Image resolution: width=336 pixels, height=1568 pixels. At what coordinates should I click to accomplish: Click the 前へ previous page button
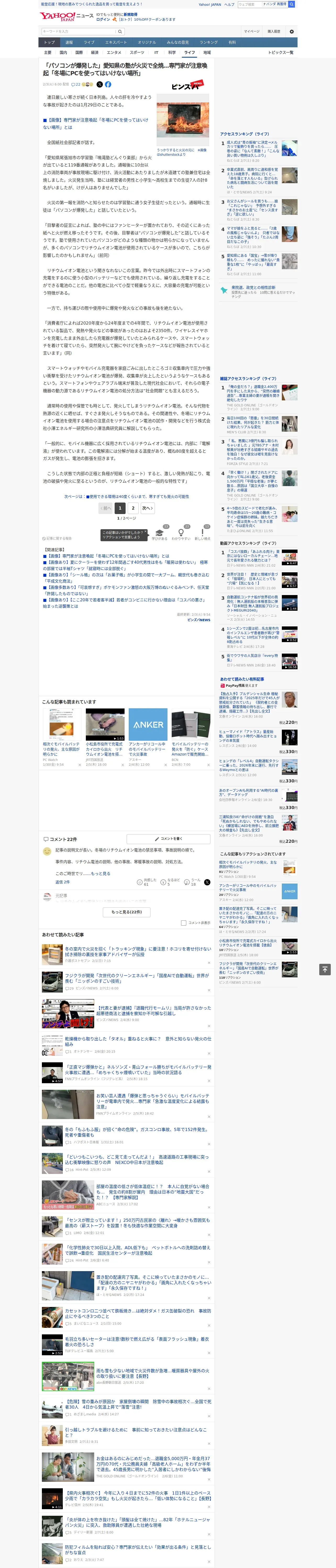(x=105, y=508)
